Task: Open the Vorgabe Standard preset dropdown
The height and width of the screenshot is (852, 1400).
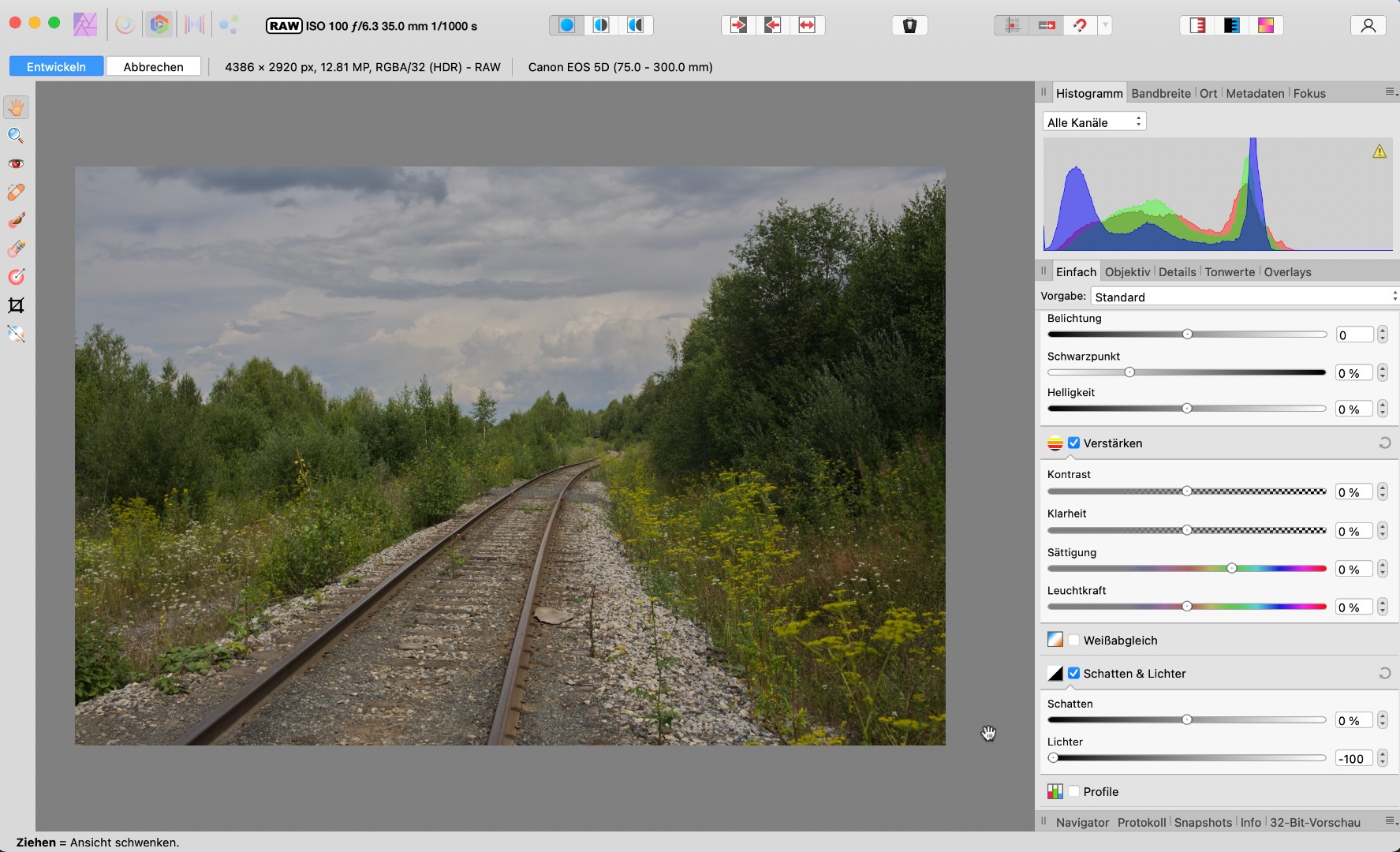Action: tap(1244, 297)
